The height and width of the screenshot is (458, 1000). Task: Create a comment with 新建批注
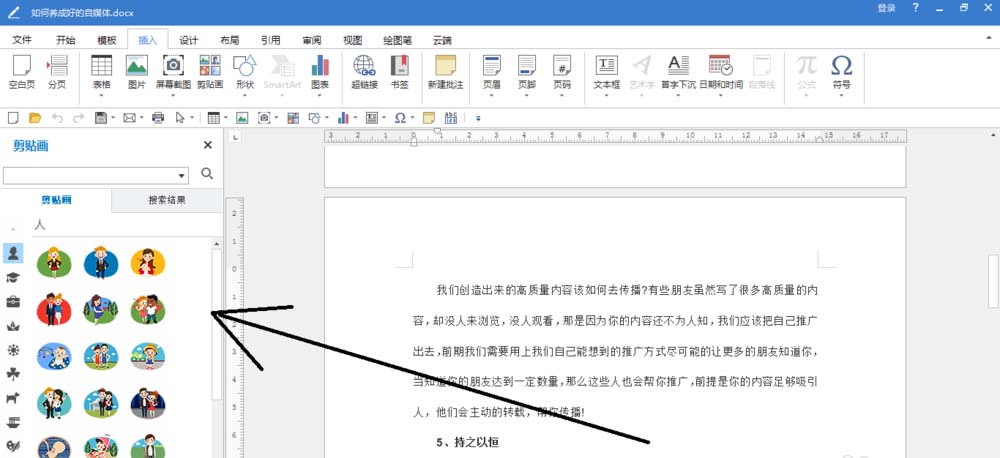(x=446, y=71)
